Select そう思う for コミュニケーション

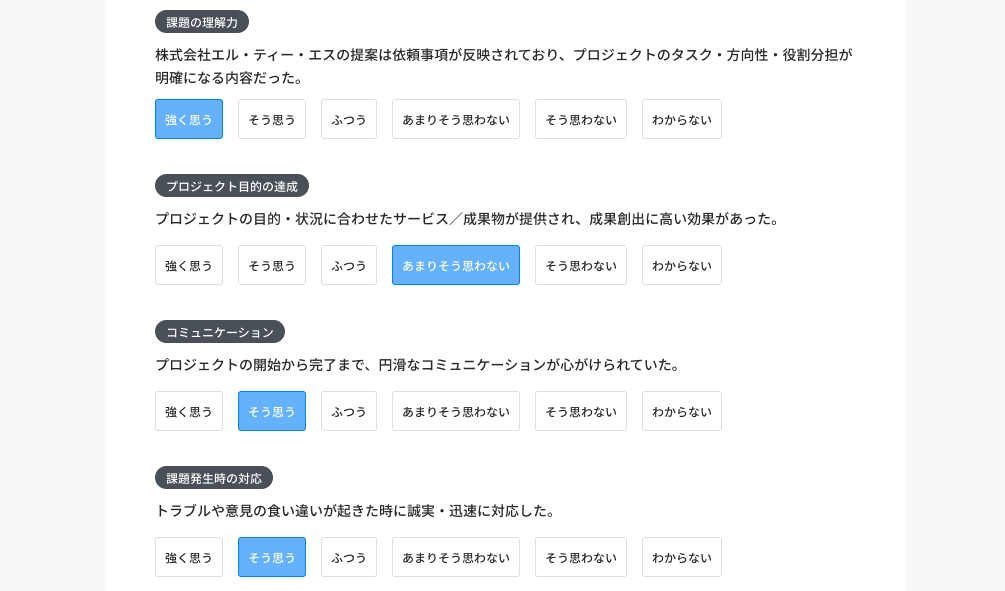(272, 411)
